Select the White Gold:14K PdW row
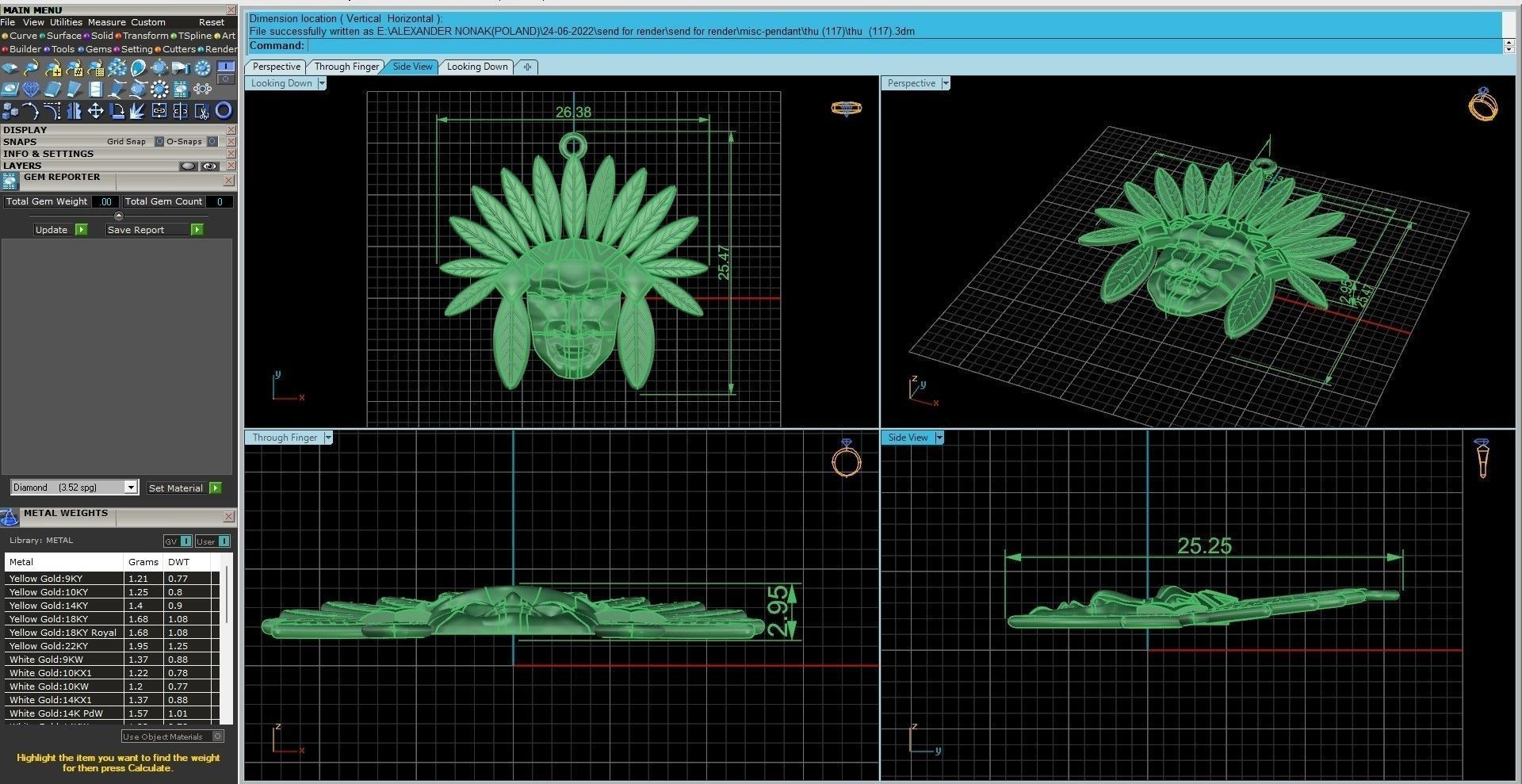The height and width of the screenshot is (784, 1522). pyautogui.click(x=112, y=713)
